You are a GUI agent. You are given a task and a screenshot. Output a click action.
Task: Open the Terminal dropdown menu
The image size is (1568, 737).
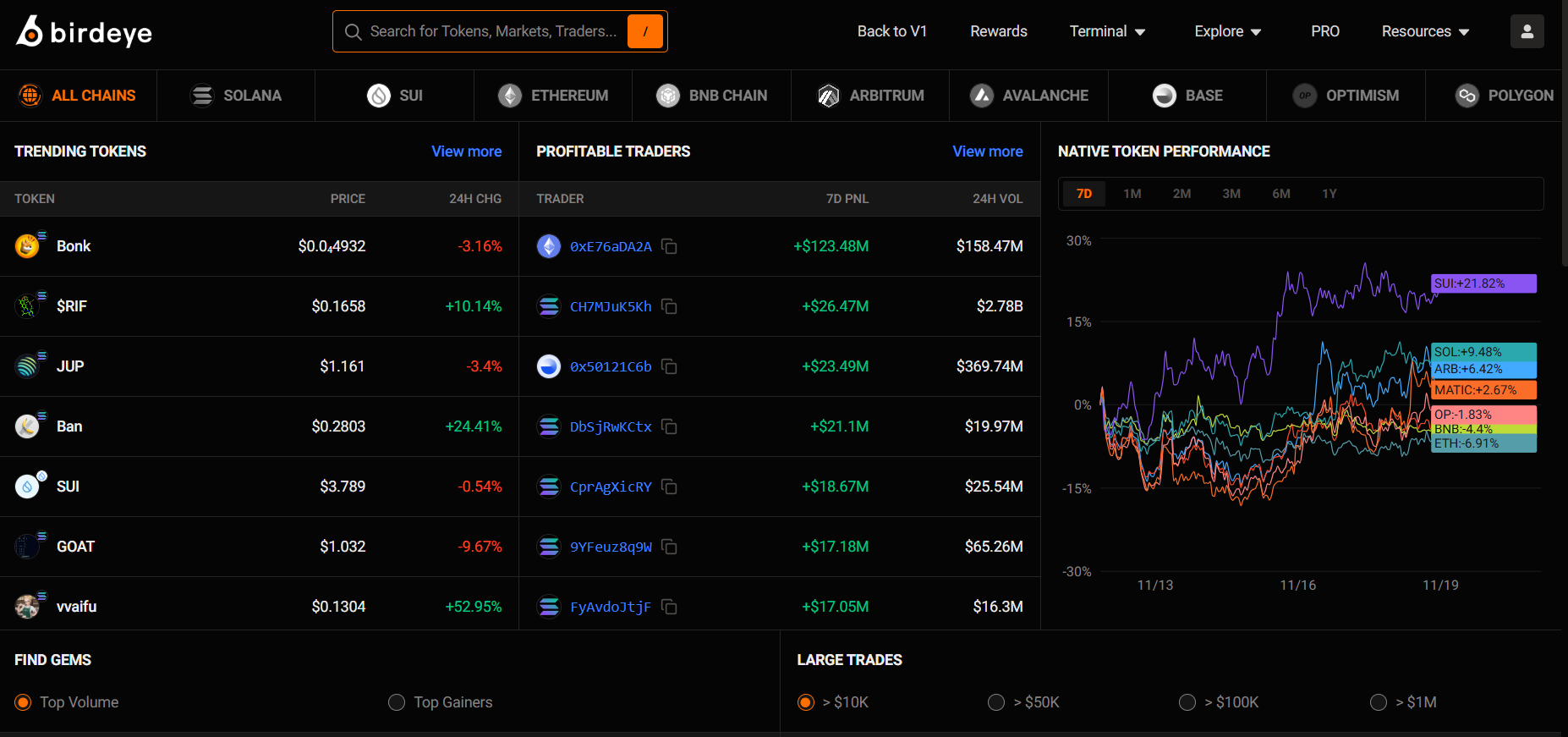point(1107,31)
